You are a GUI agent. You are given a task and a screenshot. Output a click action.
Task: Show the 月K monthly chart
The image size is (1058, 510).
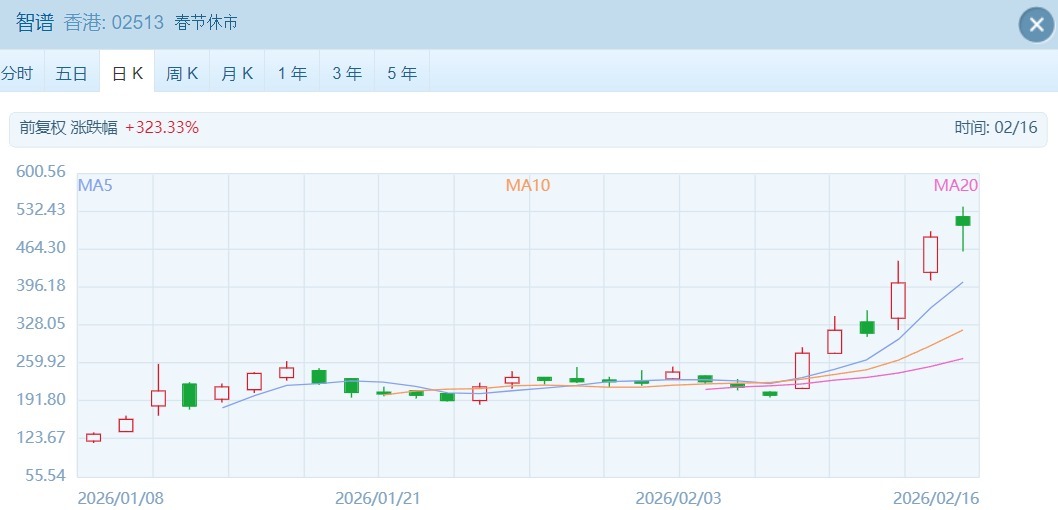237,73
